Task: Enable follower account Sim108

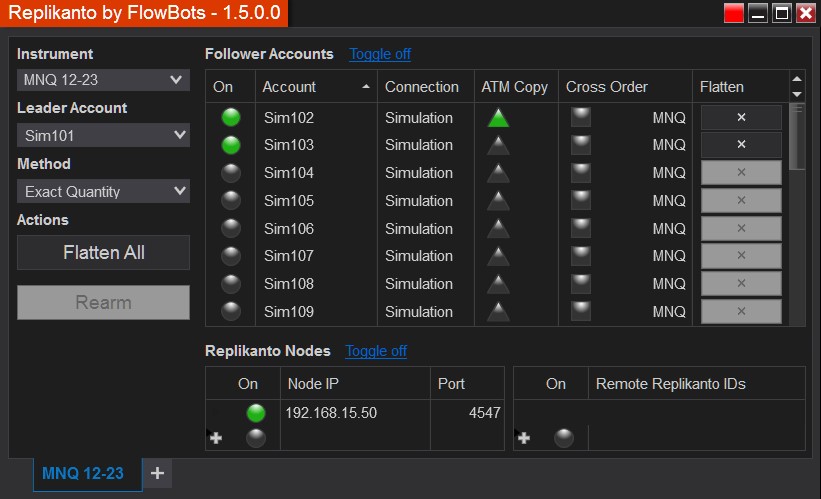Action: (x=231, y=283)
